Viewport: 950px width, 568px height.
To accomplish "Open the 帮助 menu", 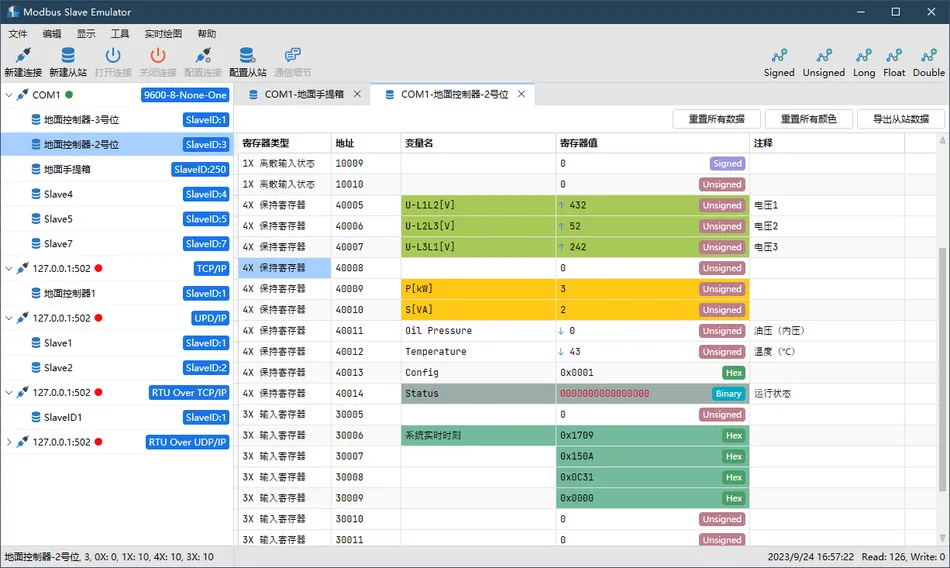I will tap(207, 33).
